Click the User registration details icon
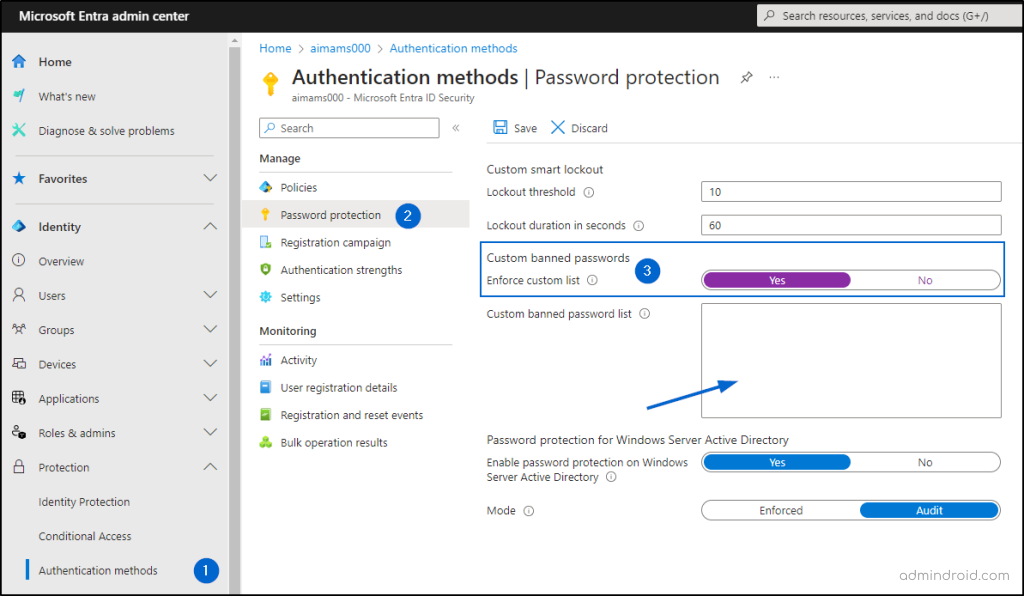The height and width of the screenshot is (596, 1024). [x=266, y=387]
